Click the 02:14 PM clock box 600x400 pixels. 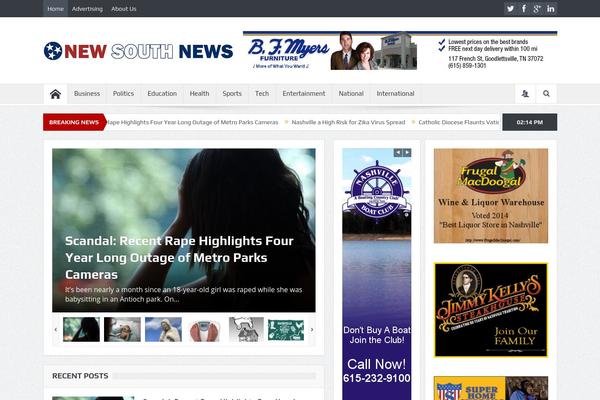tap(530, 122)
